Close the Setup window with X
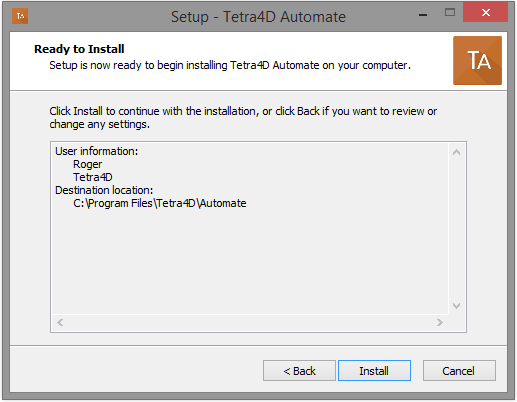Screen dimensions: 517x402 (x=485, y=13)
